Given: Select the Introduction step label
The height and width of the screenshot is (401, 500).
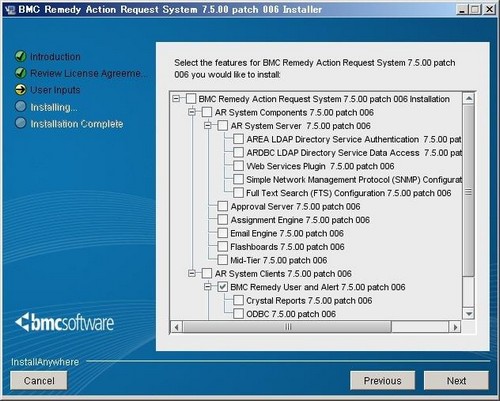Looking at the screenshot, I should point(55,57).
